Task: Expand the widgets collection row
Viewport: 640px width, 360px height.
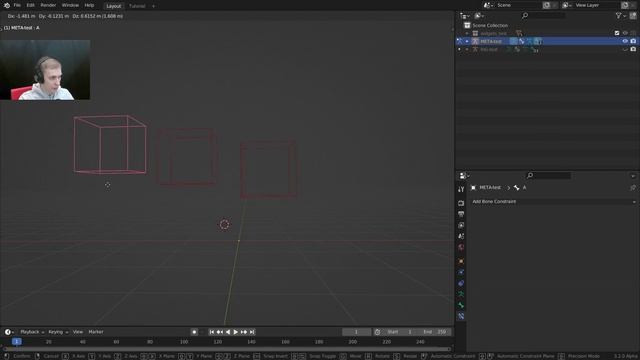Action: pos(467,33)
